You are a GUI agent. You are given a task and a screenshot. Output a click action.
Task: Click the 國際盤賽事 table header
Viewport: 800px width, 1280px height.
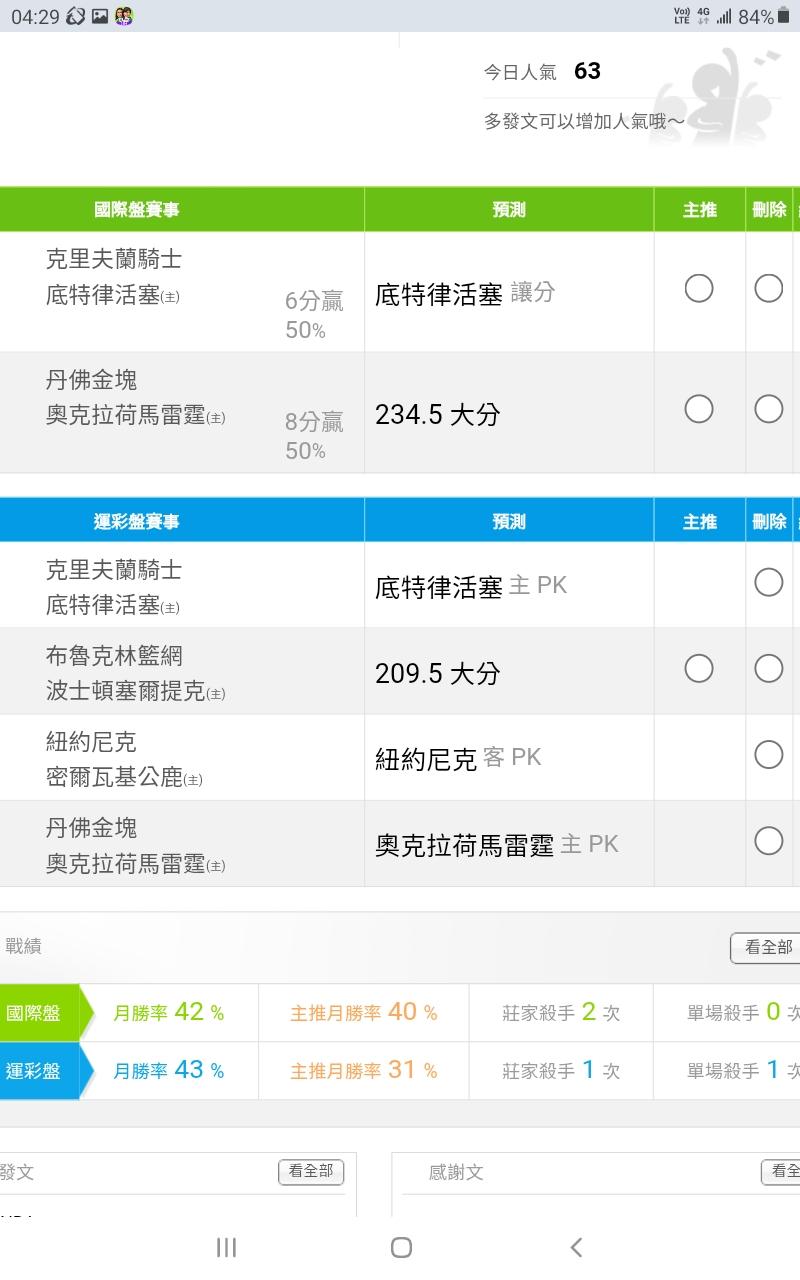pos(137,210)
